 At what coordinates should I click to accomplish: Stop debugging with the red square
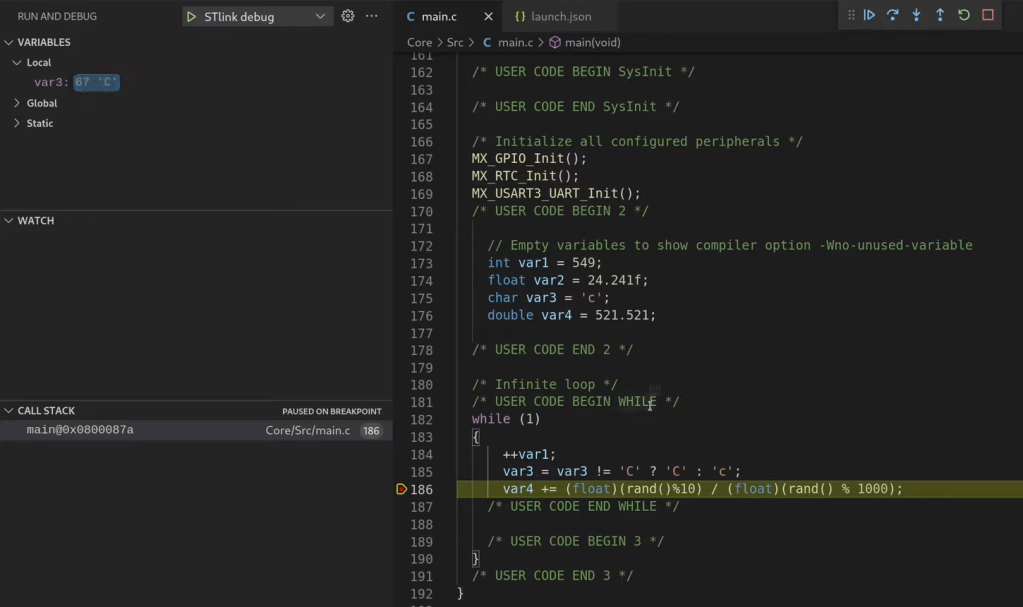[x=988, y=15]
